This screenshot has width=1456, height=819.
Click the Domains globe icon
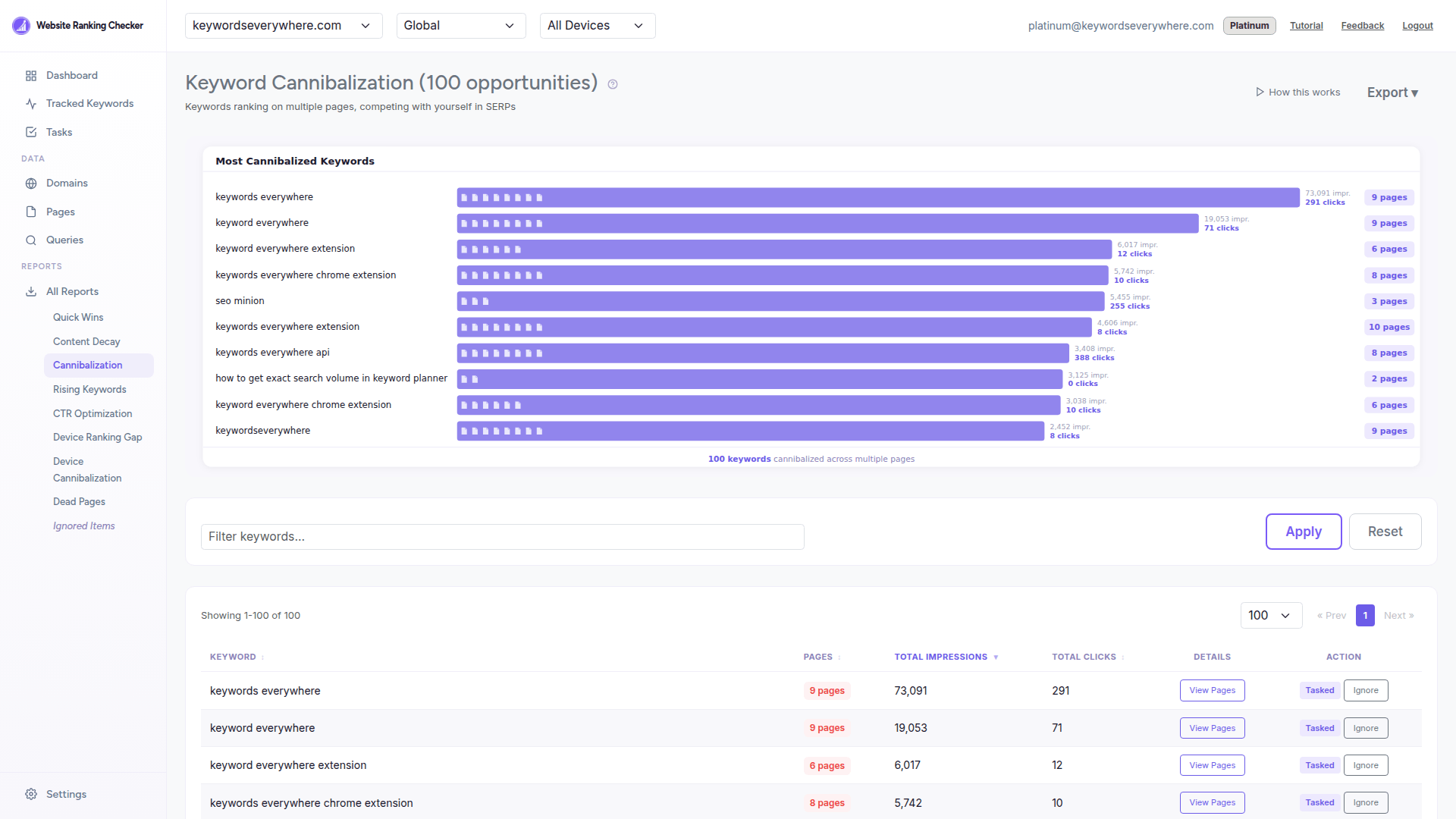pyautogui.click(x=31, y=183)
